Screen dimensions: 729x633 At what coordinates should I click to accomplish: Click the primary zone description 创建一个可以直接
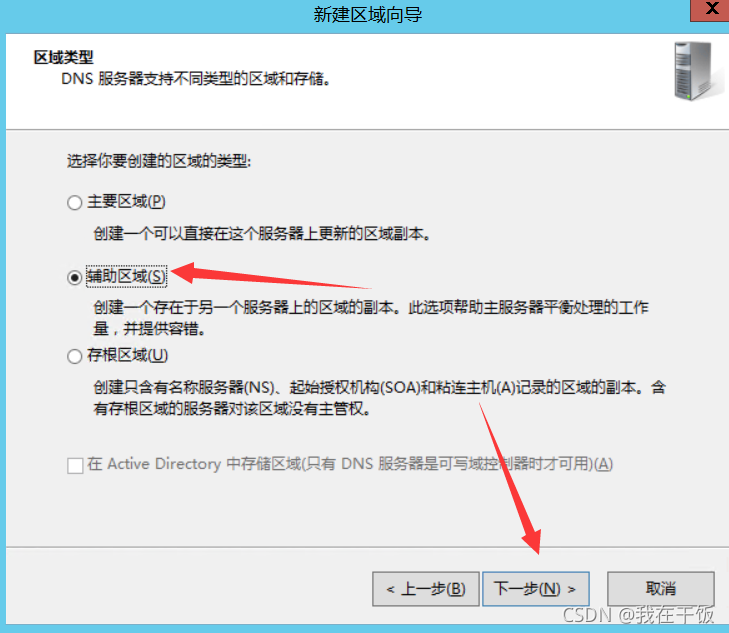262,233
